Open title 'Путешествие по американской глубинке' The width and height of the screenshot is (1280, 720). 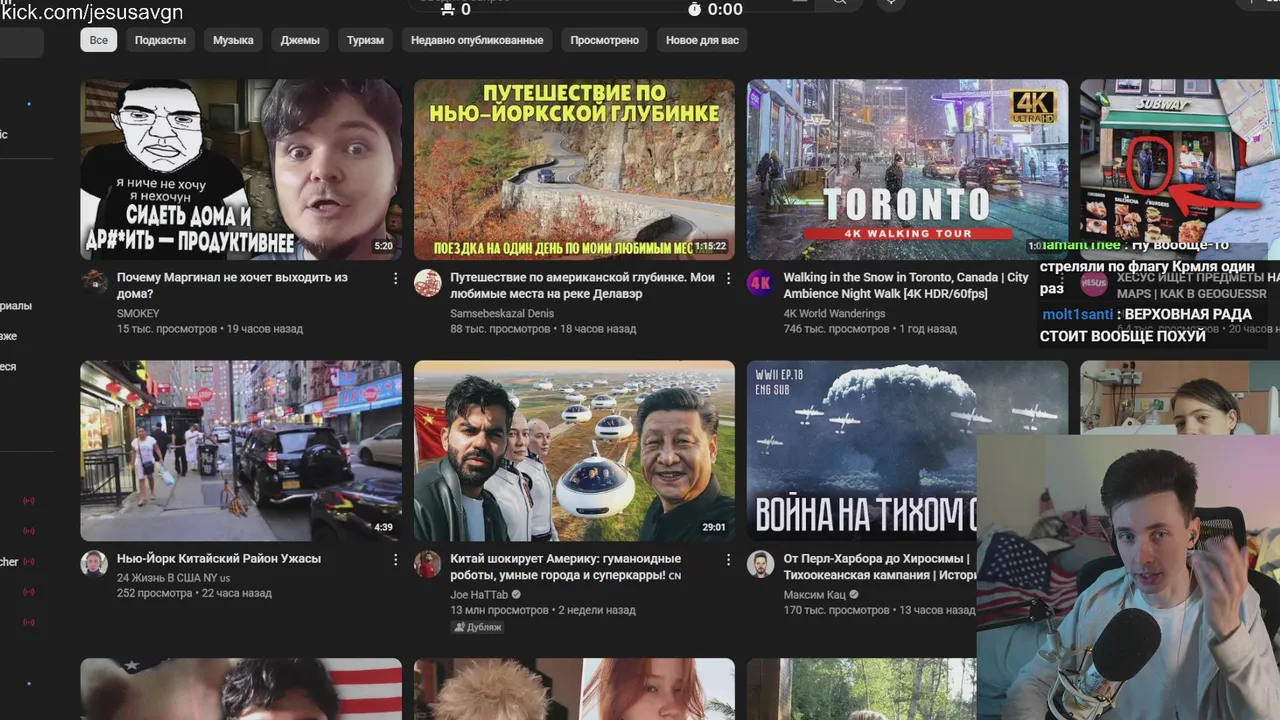pyautogui.click(x=582, y=286)
